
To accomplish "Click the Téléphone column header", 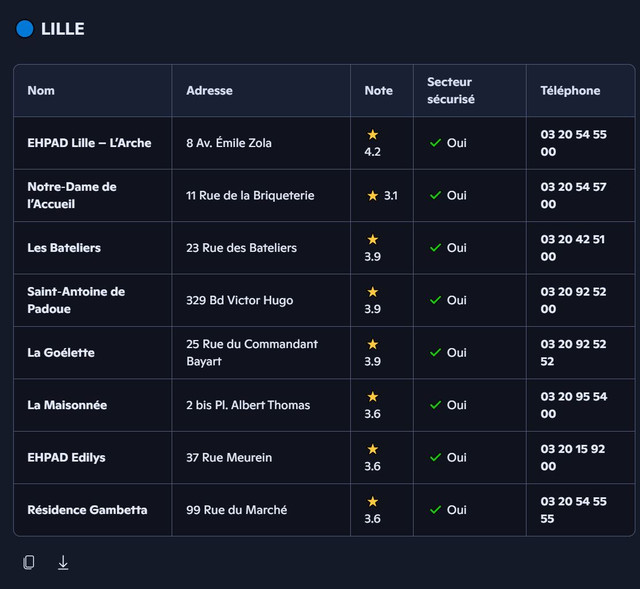I will pos(570,91).
